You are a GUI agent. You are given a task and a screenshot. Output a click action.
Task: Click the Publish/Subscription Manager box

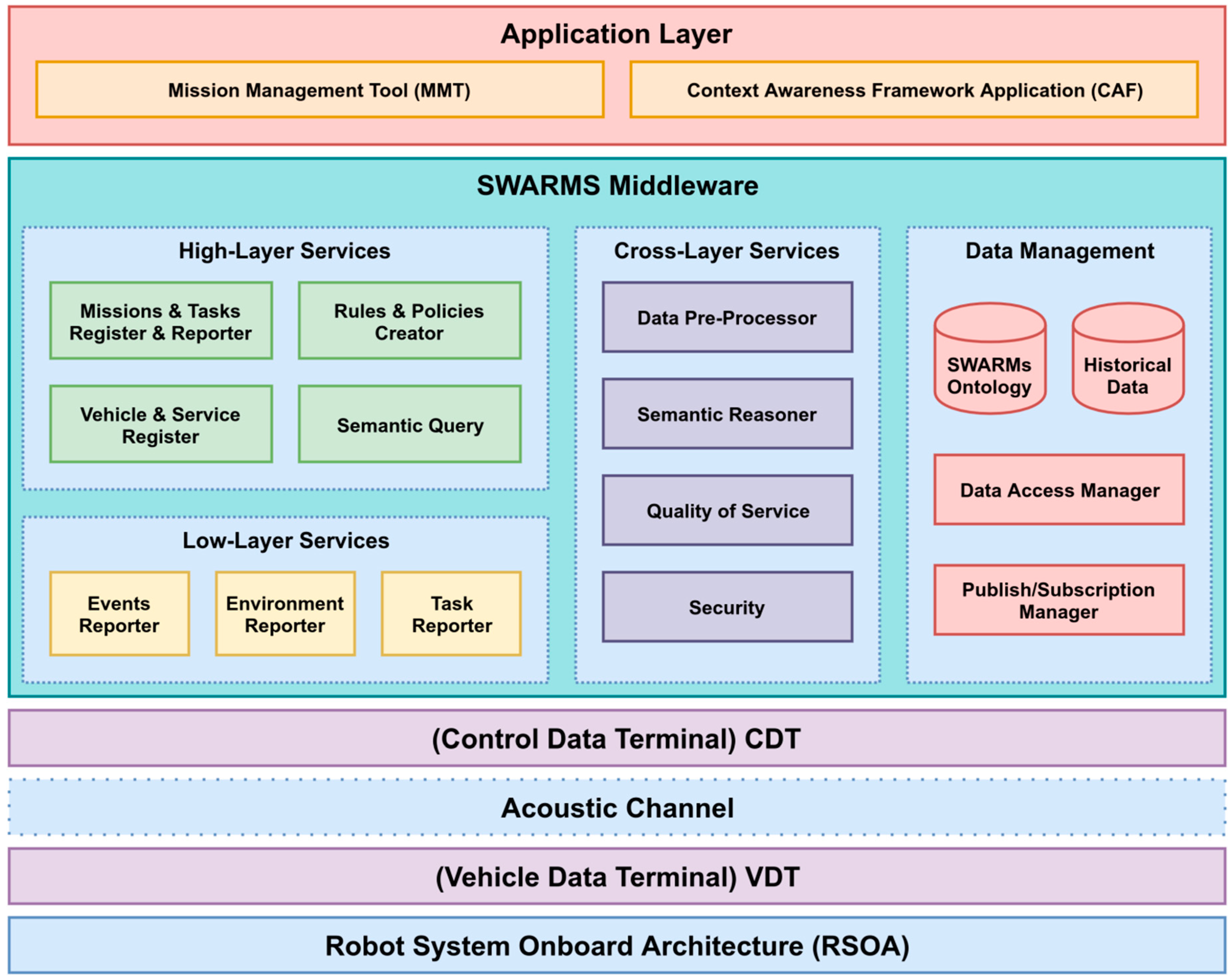point(1059,600)
